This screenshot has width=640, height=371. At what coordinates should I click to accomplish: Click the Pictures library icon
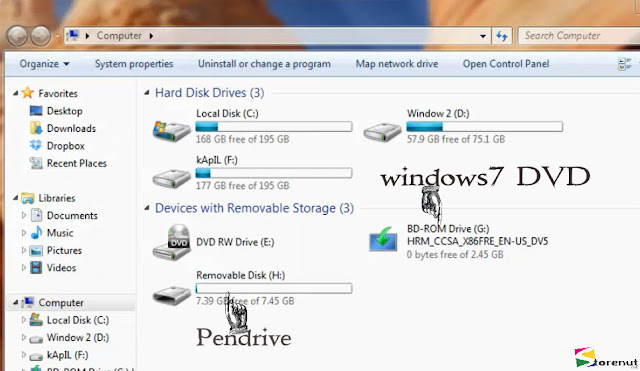(36, 250)
